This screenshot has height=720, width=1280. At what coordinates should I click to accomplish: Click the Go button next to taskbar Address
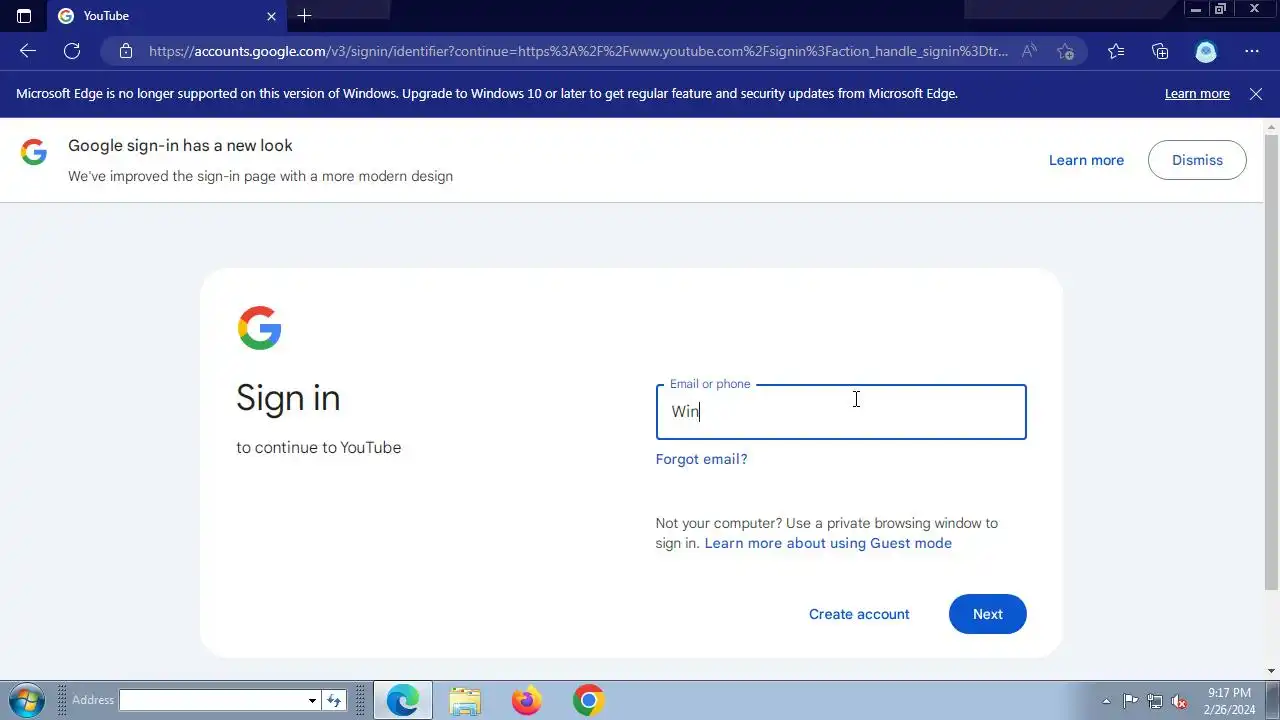coord(334,700)
